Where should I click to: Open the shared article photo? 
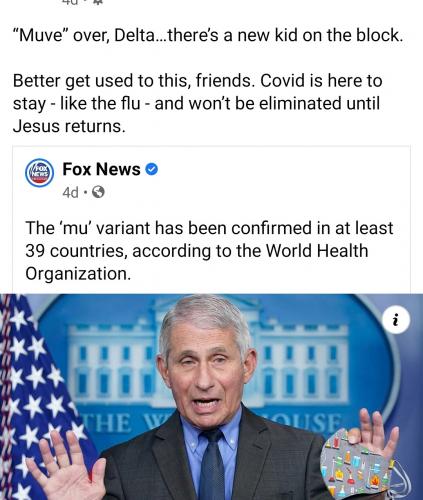[x=211, y=397]
